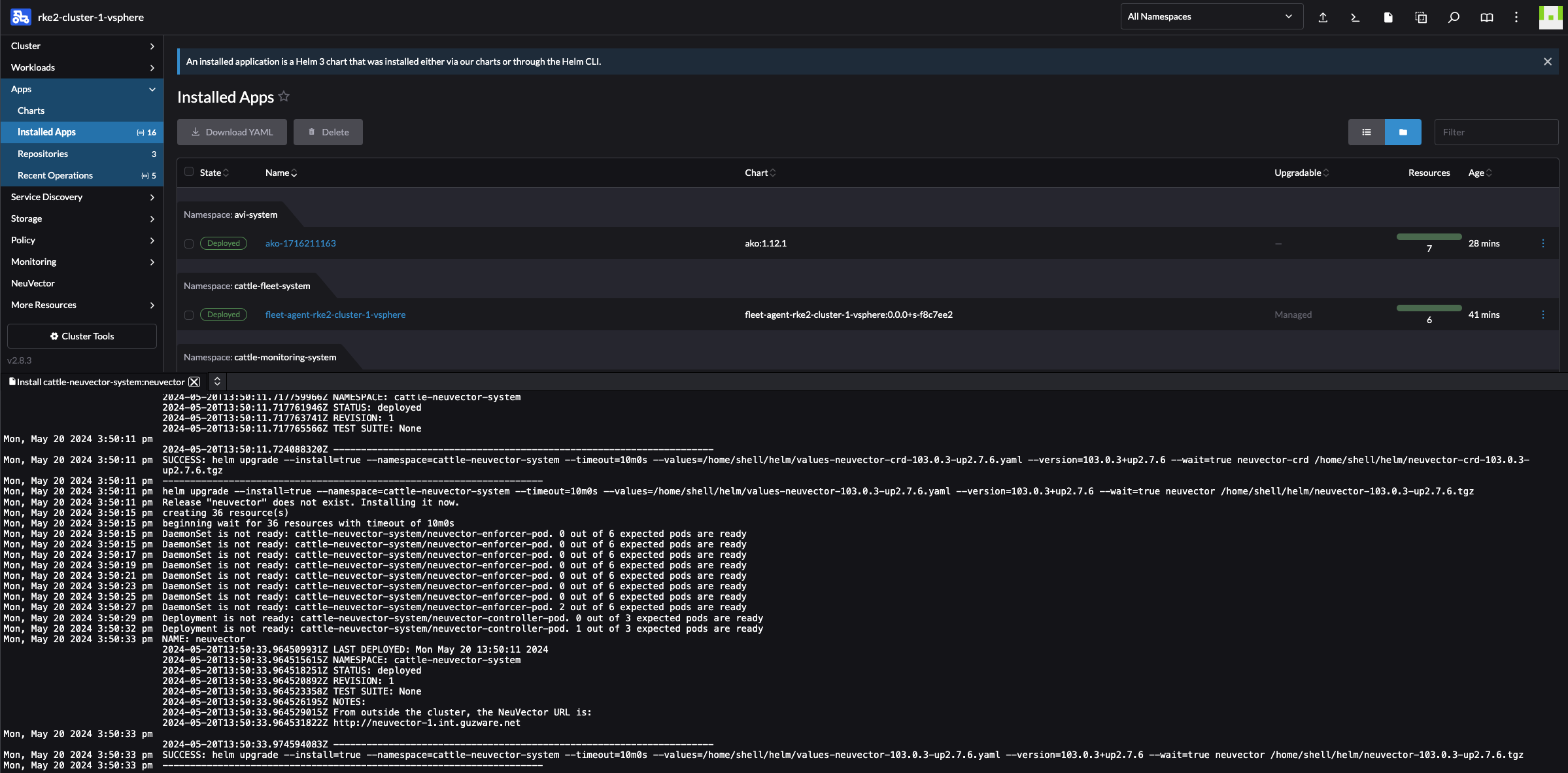Click the Namespace: avi-system group header
Screen dimensions: 1568x773
(x=230, y=215)
